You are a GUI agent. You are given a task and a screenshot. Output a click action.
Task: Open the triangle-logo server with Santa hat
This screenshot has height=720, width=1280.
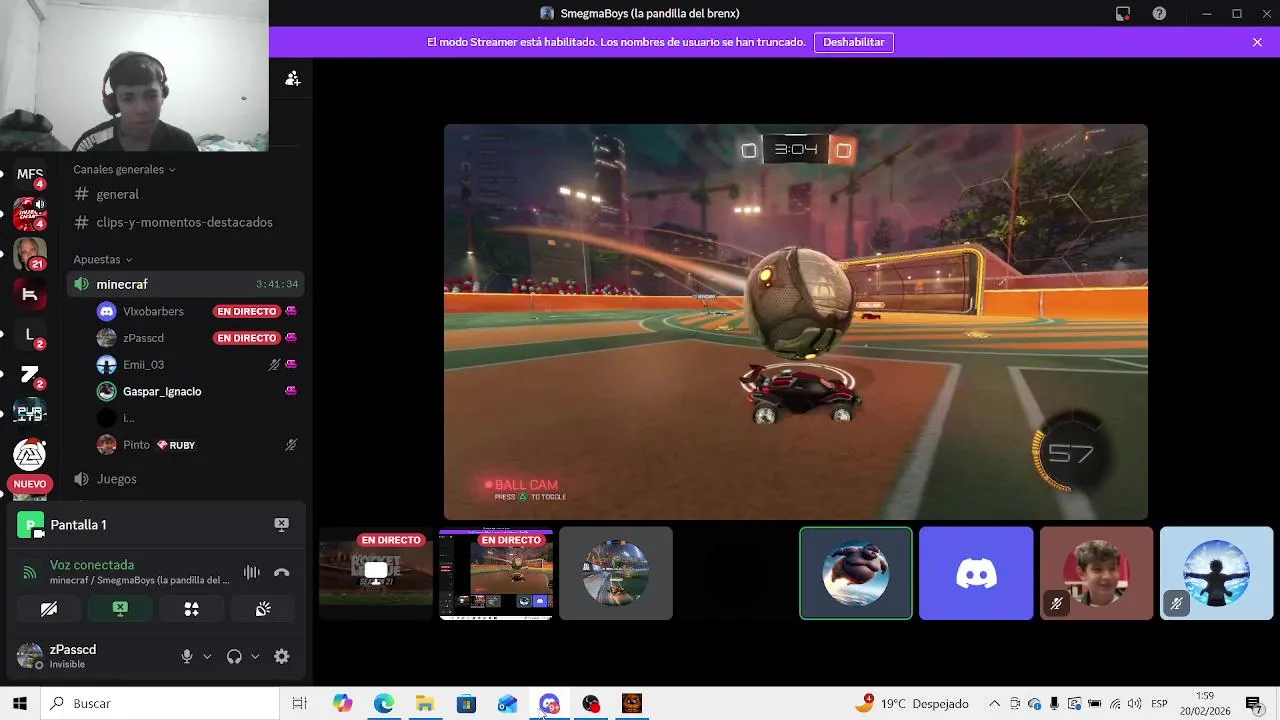point(29,454)
